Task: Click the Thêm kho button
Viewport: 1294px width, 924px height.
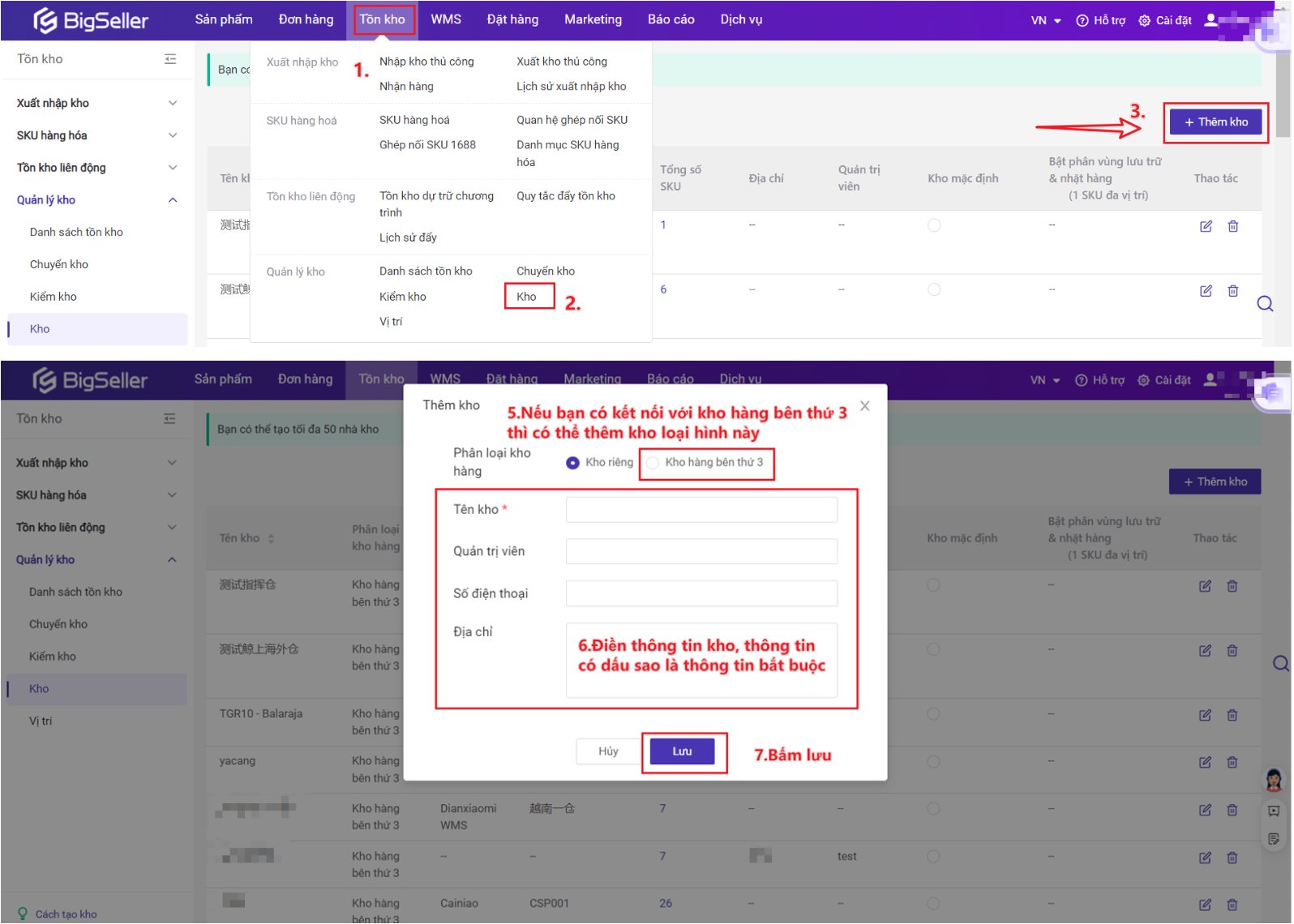Action: click(1215, 122)
